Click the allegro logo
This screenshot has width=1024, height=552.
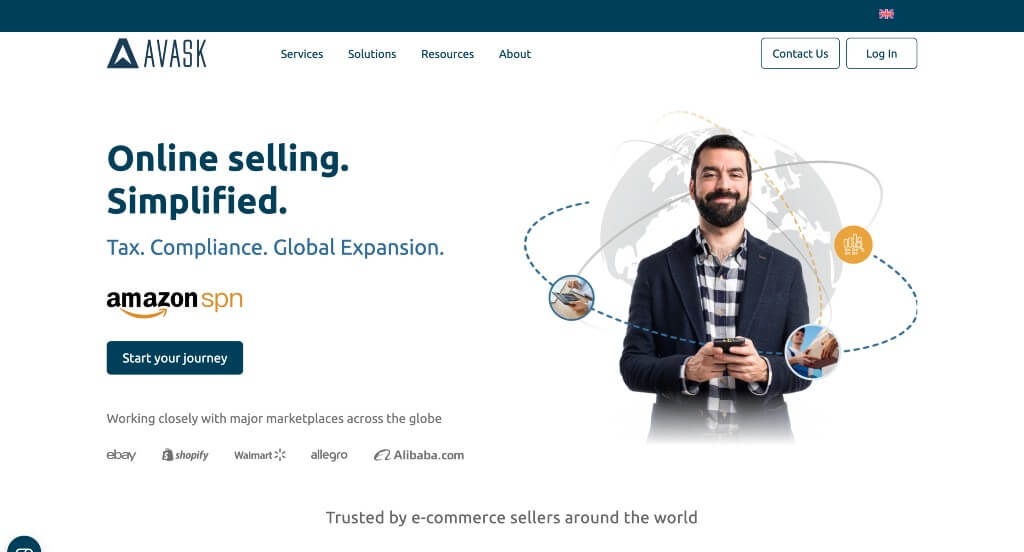tap(329, 455)
